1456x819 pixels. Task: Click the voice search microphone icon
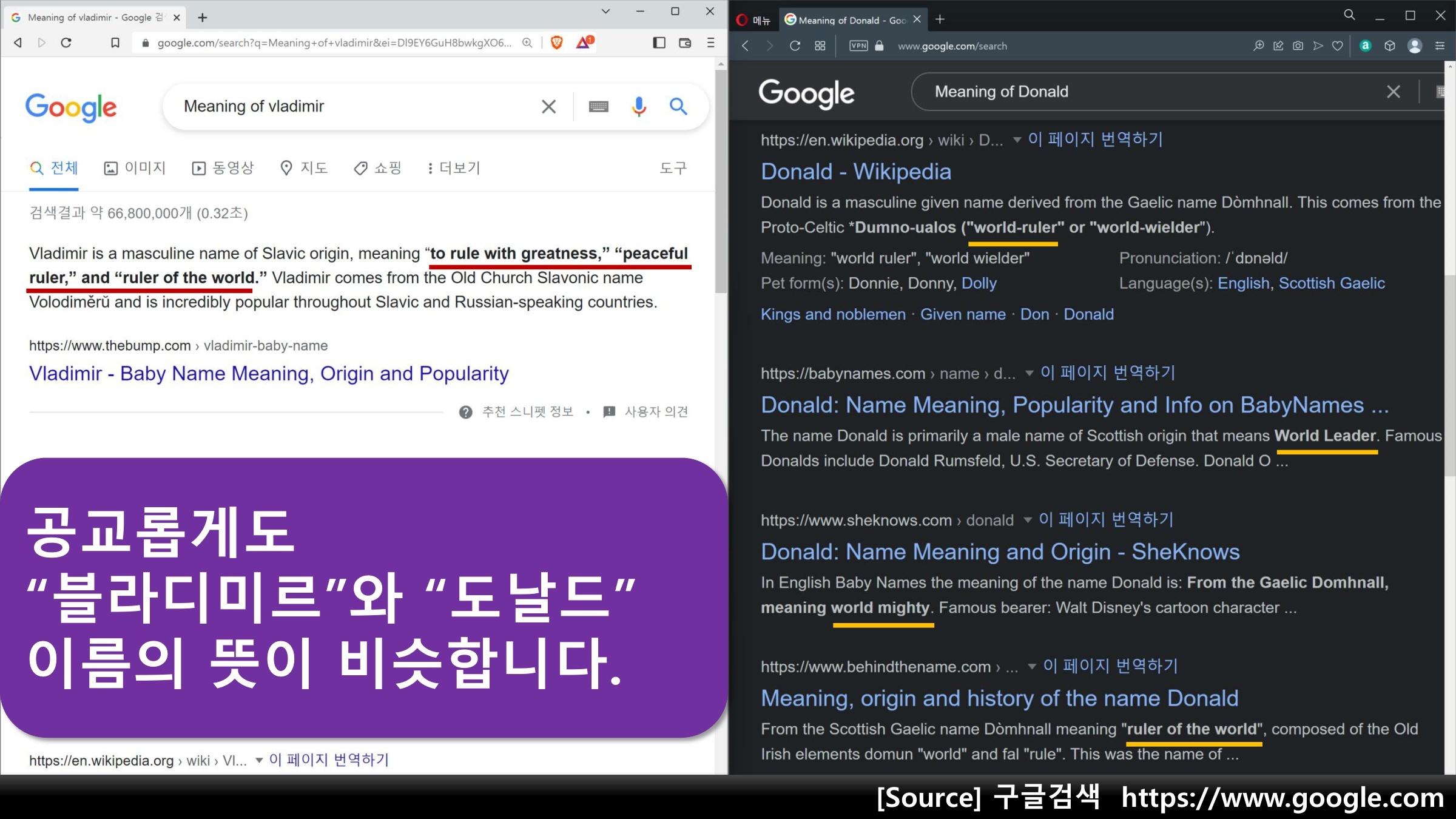(638, 107)
